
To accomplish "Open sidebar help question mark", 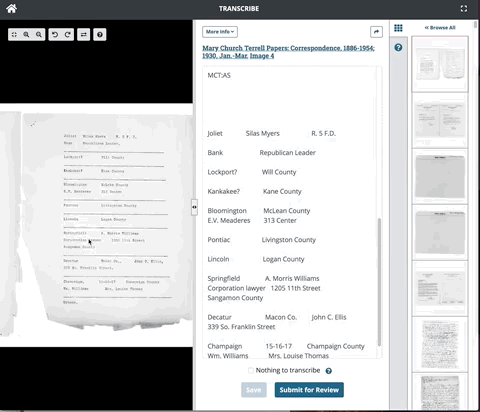I will click(398, 47).
